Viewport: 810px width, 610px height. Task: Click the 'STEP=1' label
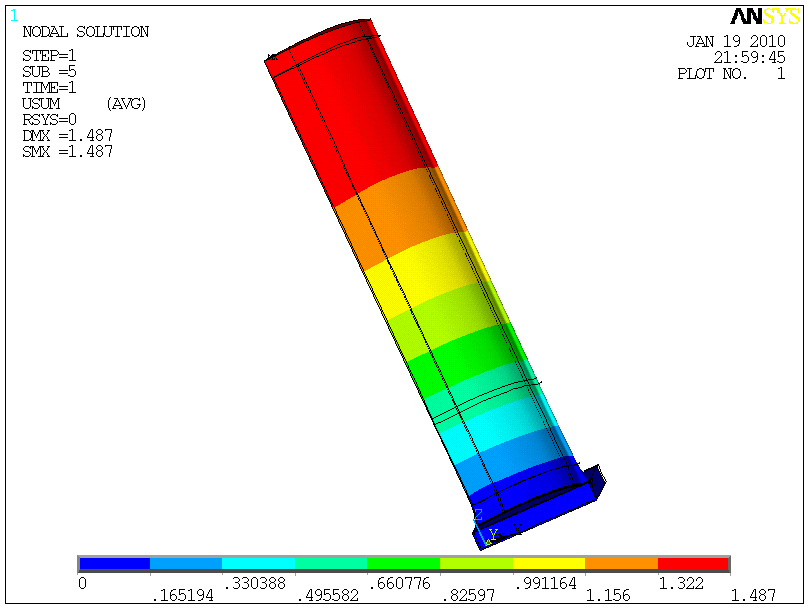pyautogui.click(x=49, y=55)
